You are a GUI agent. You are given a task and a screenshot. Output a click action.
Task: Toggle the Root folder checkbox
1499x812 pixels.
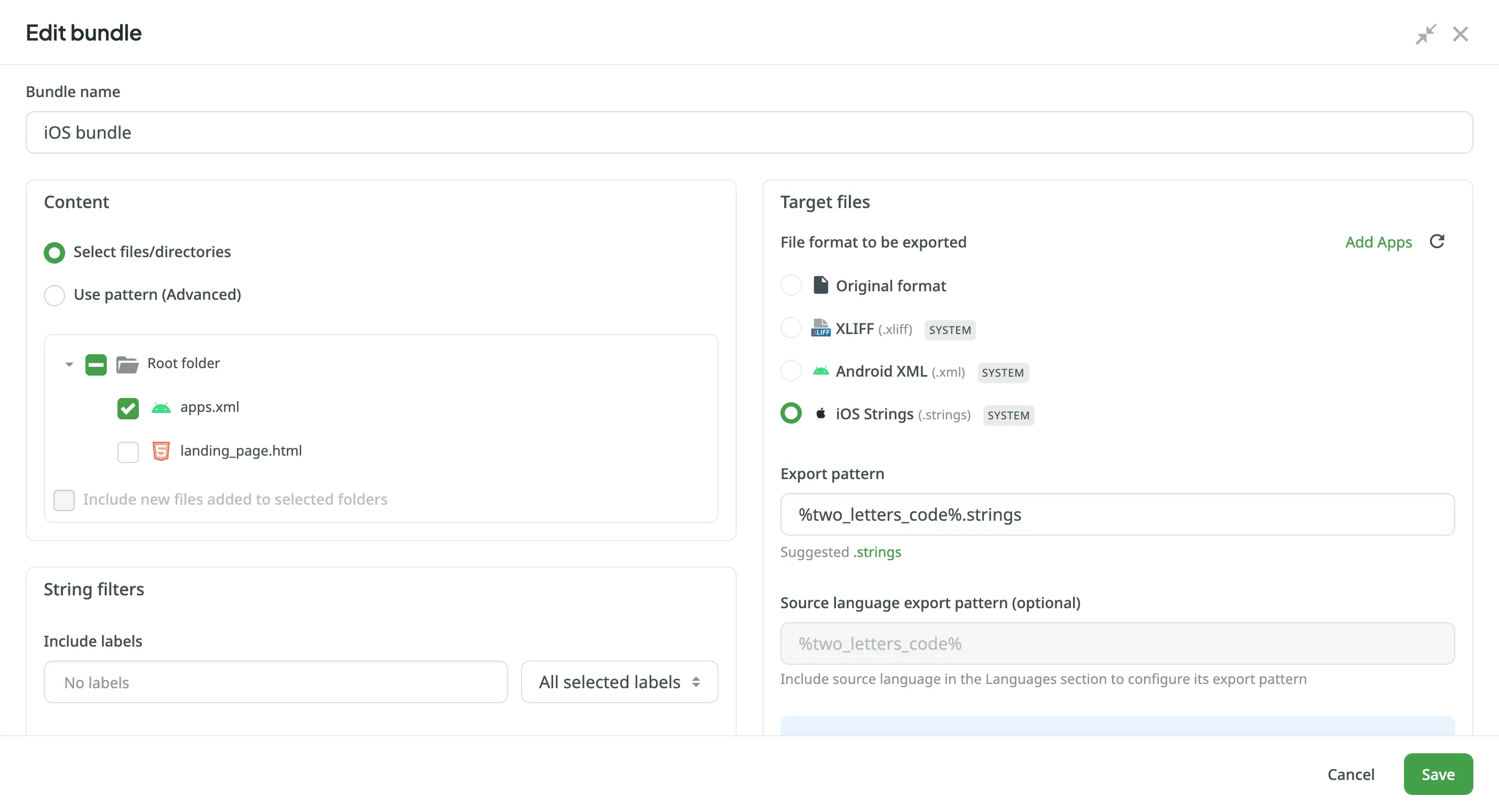pos(96,365)
